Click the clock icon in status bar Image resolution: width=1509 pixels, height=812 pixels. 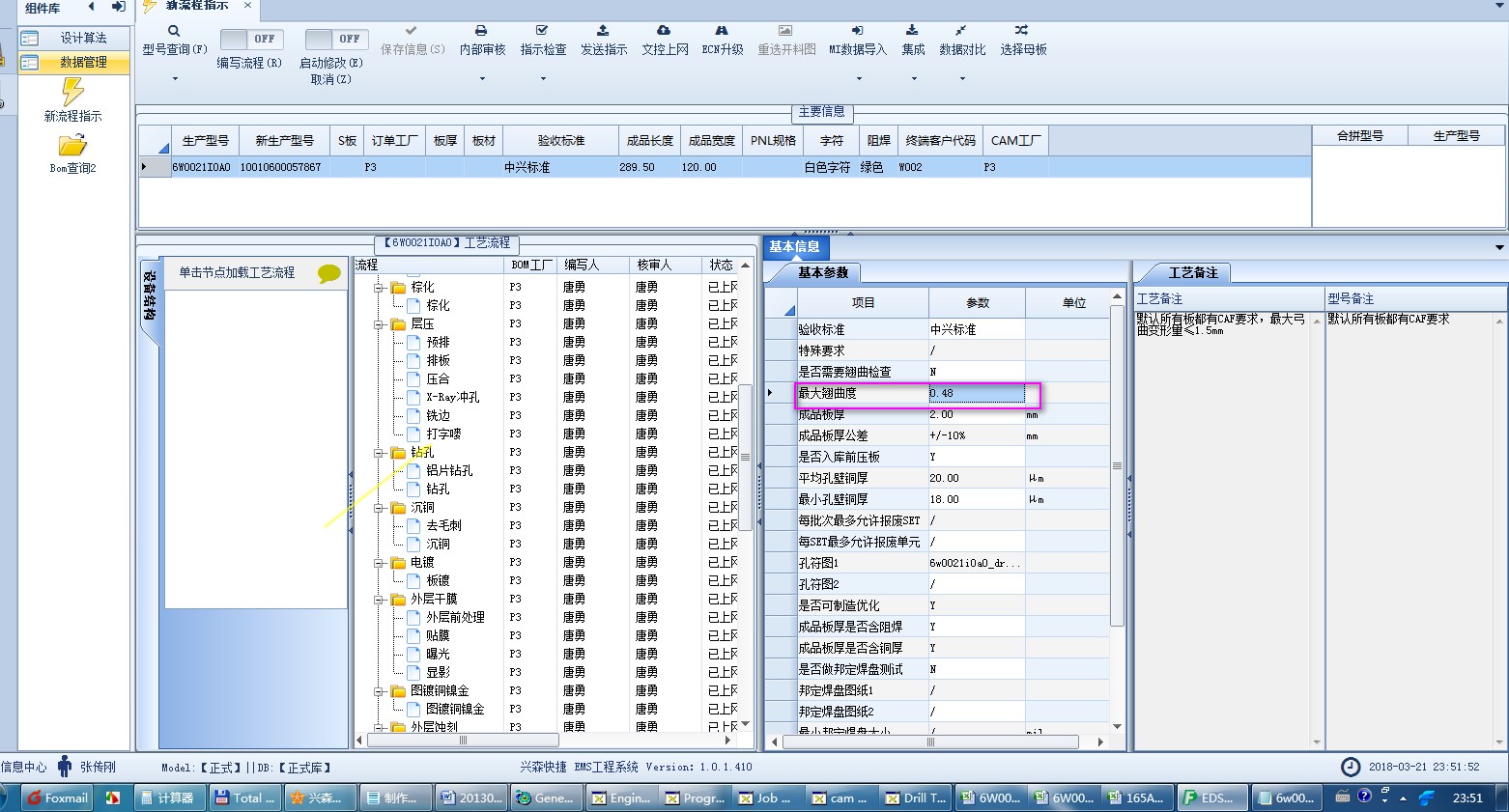click(x=1351, y=767)
